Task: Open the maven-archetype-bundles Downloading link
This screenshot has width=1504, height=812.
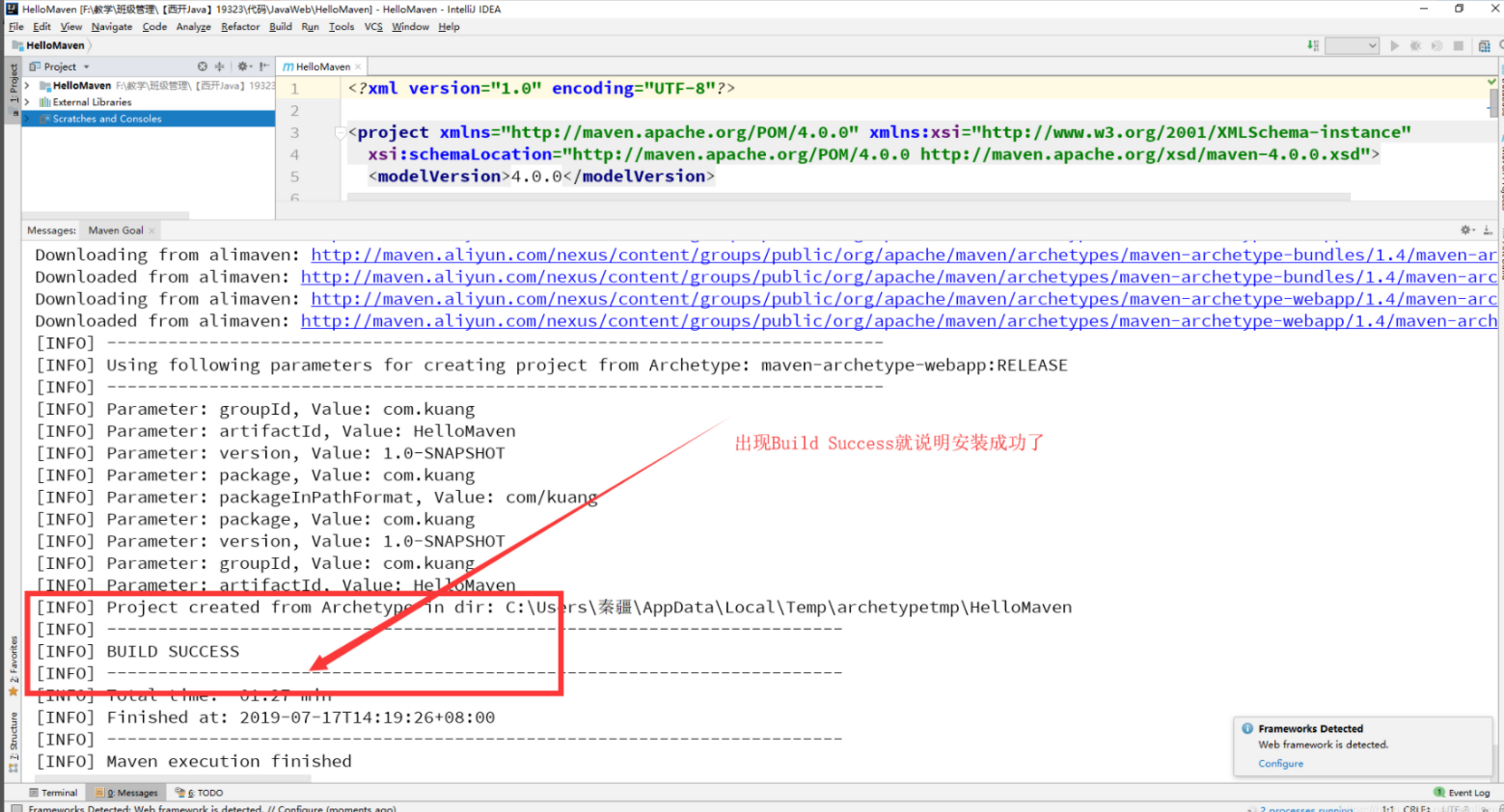Action: [904, 255]
